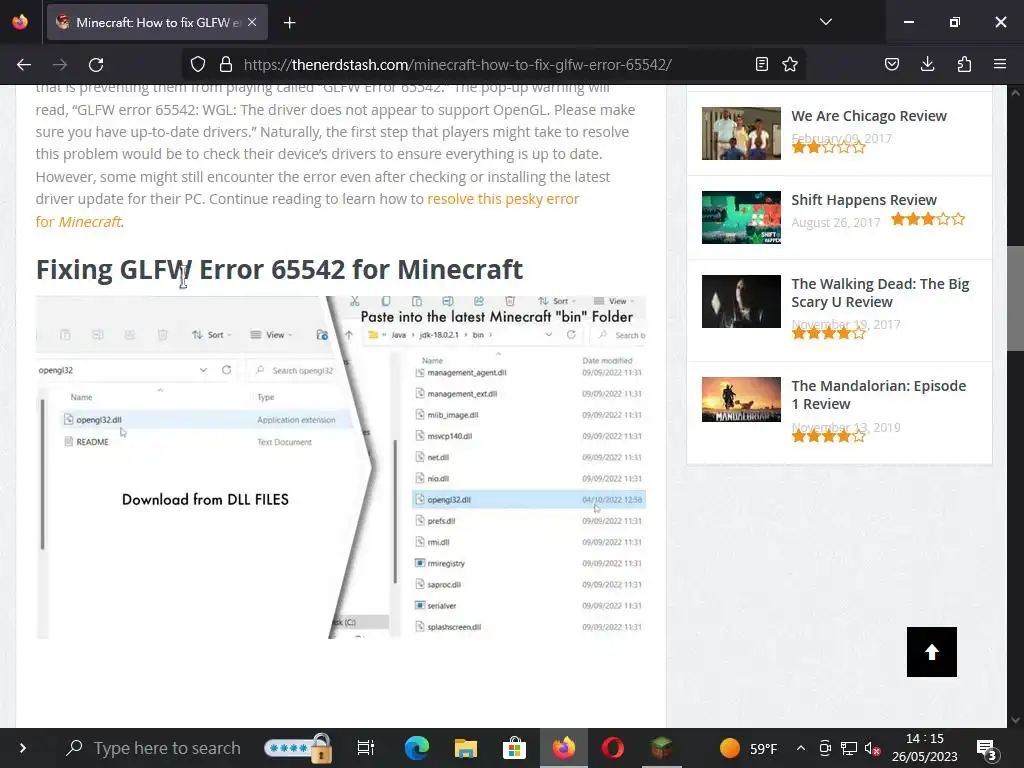Open the Firefox downloads panel
Viewport: 1024px width, 768px height.
point(927,64)
